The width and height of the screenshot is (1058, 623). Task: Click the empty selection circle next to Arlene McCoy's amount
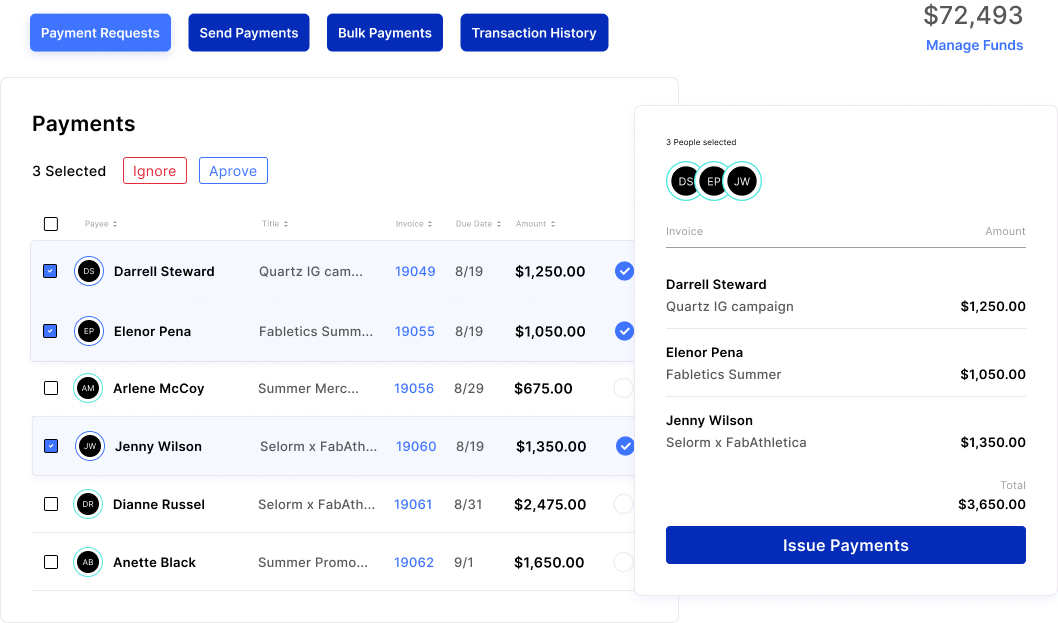click(624, 388)
